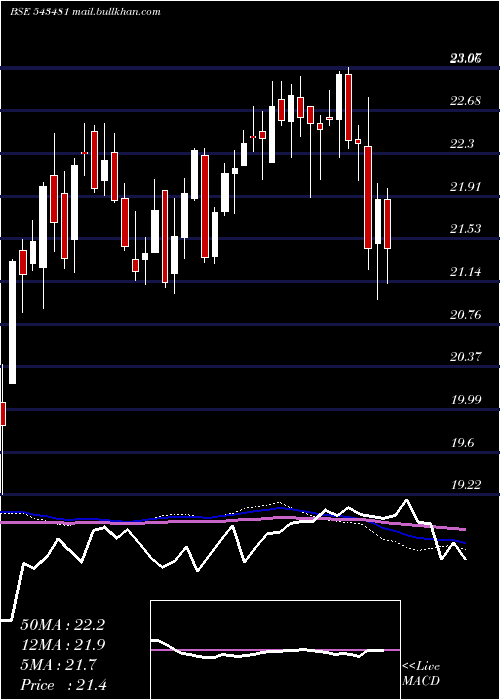Viewport: 500px width, 700px height.
Task: Click the Live MACD label
Action: (x=421, y=674)
